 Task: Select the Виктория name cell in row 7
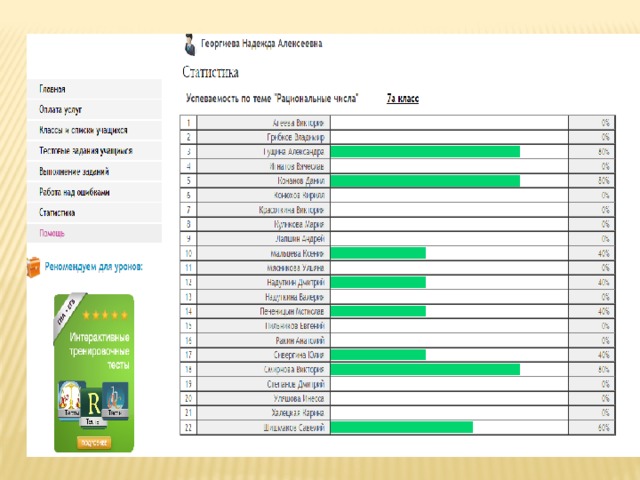click(264, 210)
